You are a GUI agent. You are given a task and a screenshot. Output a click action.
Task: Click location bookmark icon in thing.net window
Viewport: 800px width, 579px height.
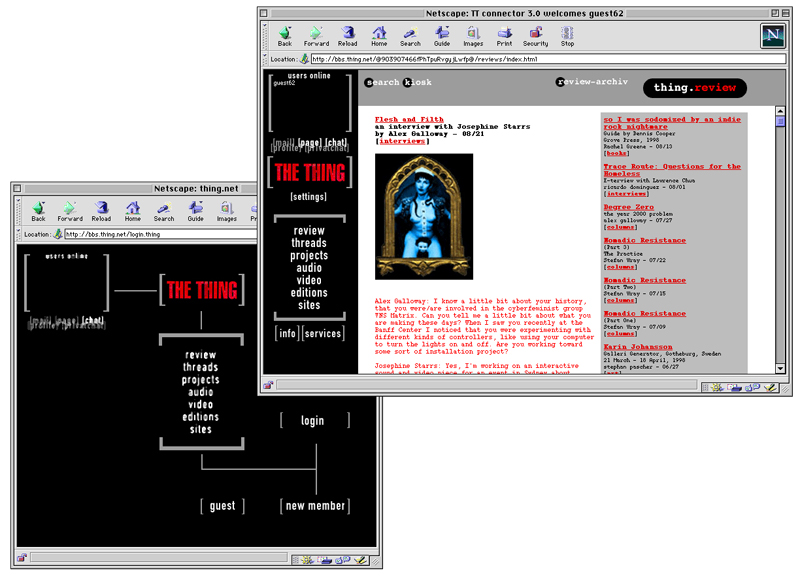58,234
